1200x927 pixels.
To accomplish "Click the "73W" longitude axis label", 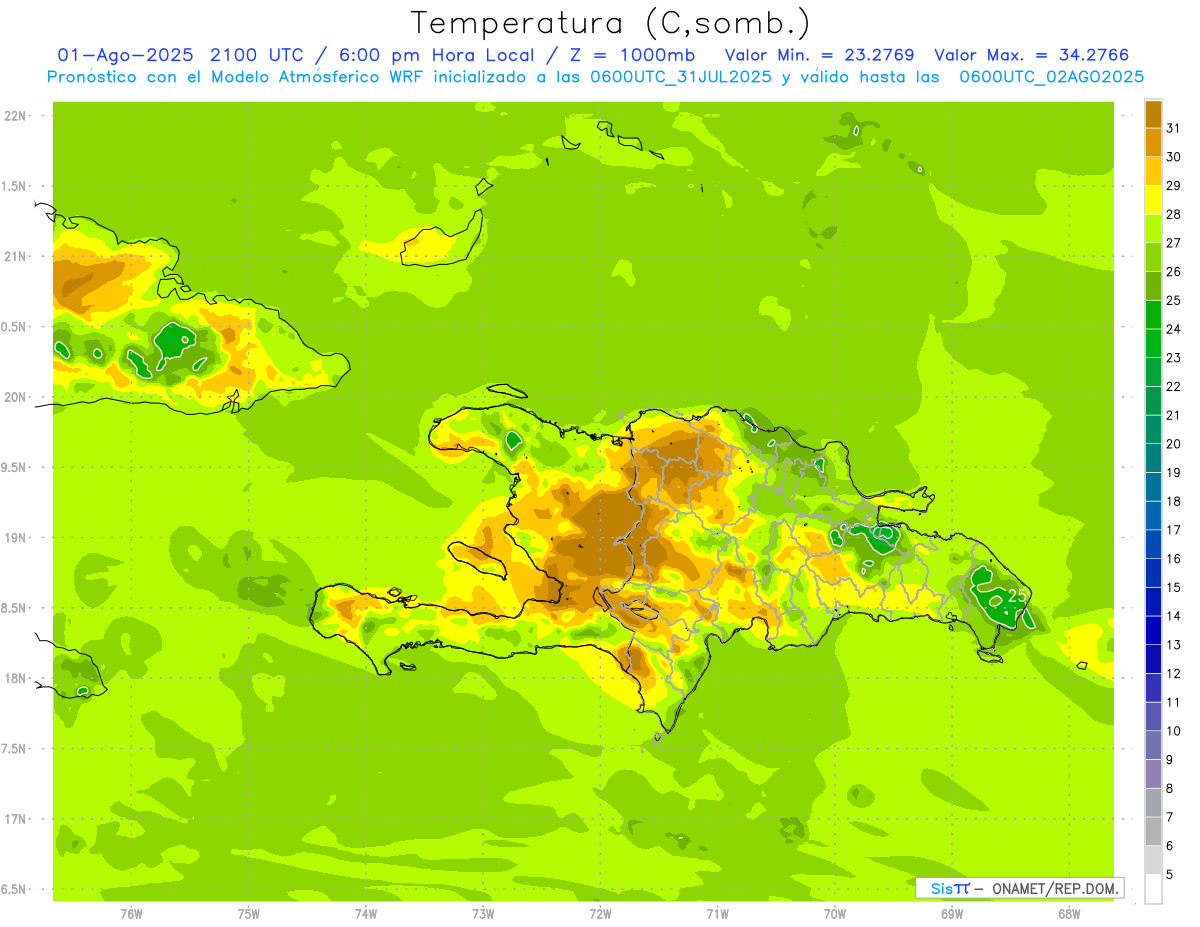I will tap(483, 913).
